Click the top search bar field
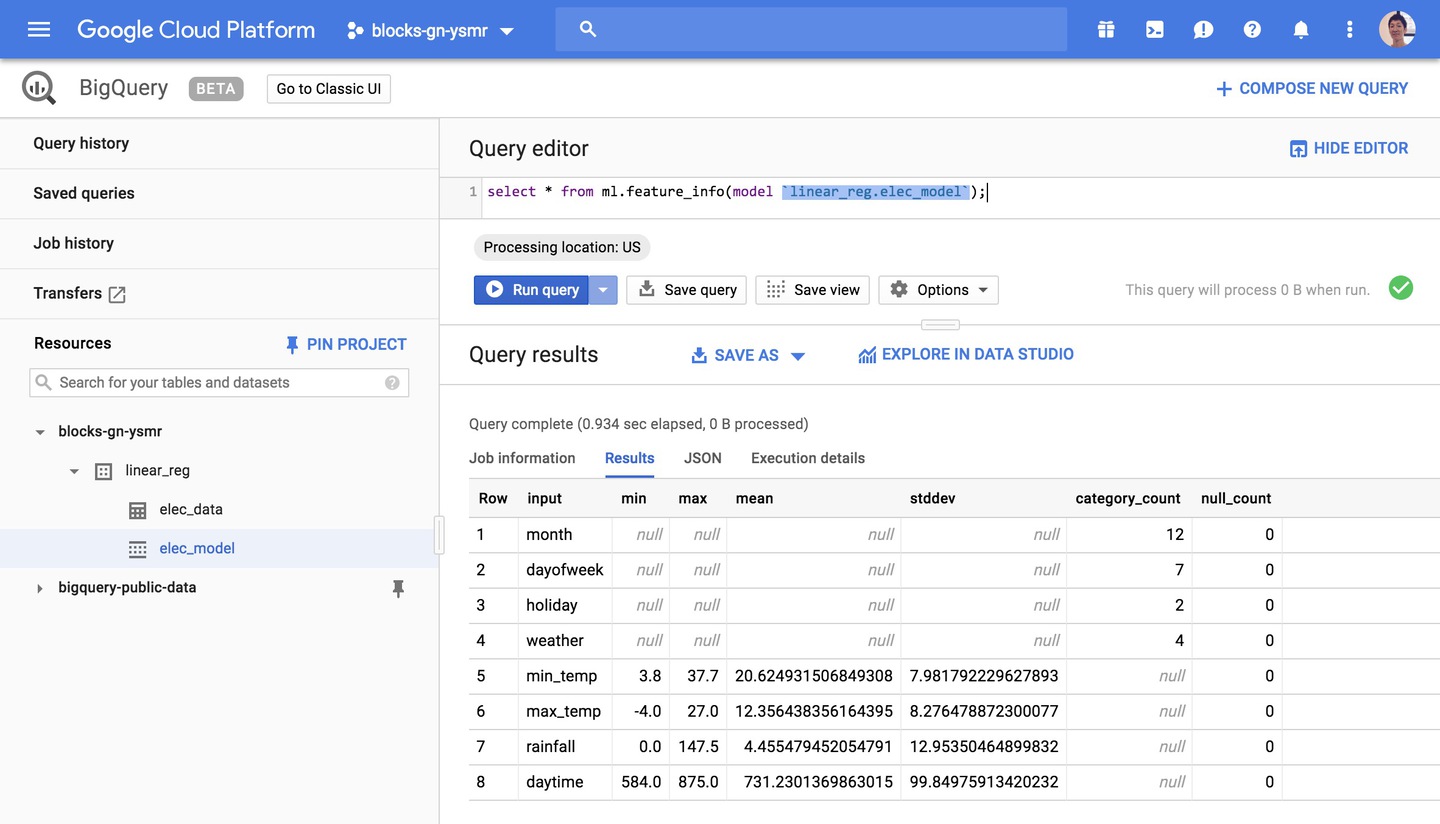Viewport: 1440px width, 824px height. click(x=811, y=30)
